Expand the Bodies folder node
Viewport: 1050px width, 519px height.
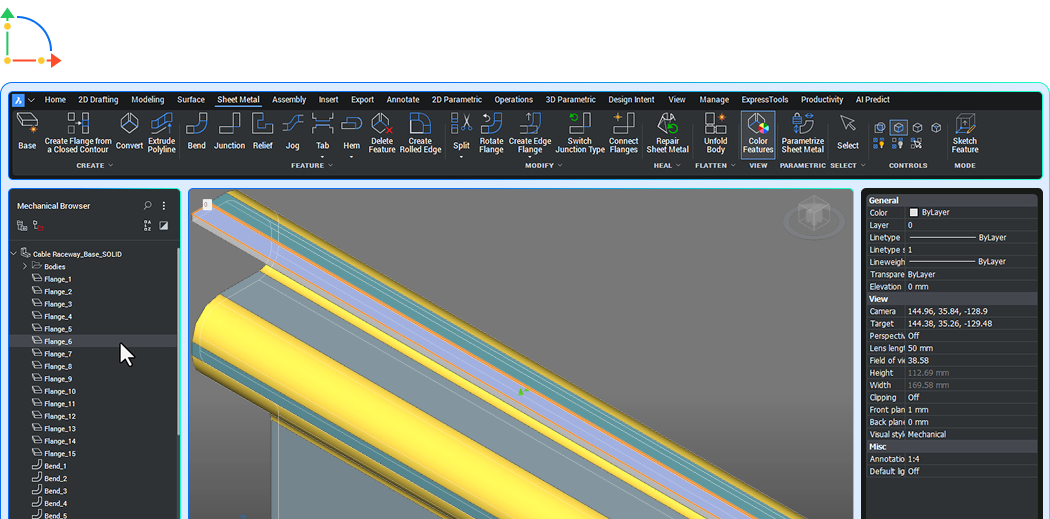pos(25,266)
